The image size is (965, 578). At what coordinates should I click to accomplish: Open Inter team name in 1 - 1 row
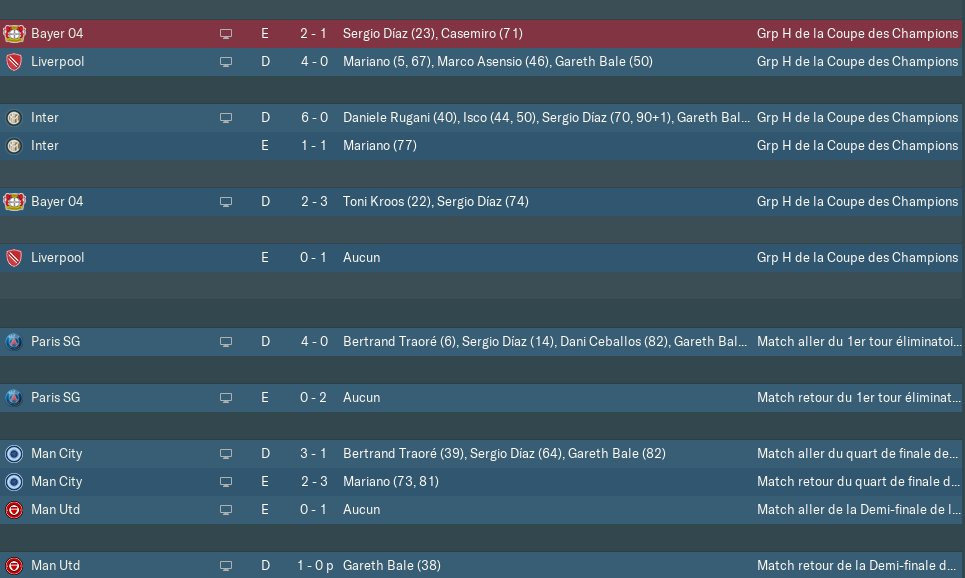45,146
